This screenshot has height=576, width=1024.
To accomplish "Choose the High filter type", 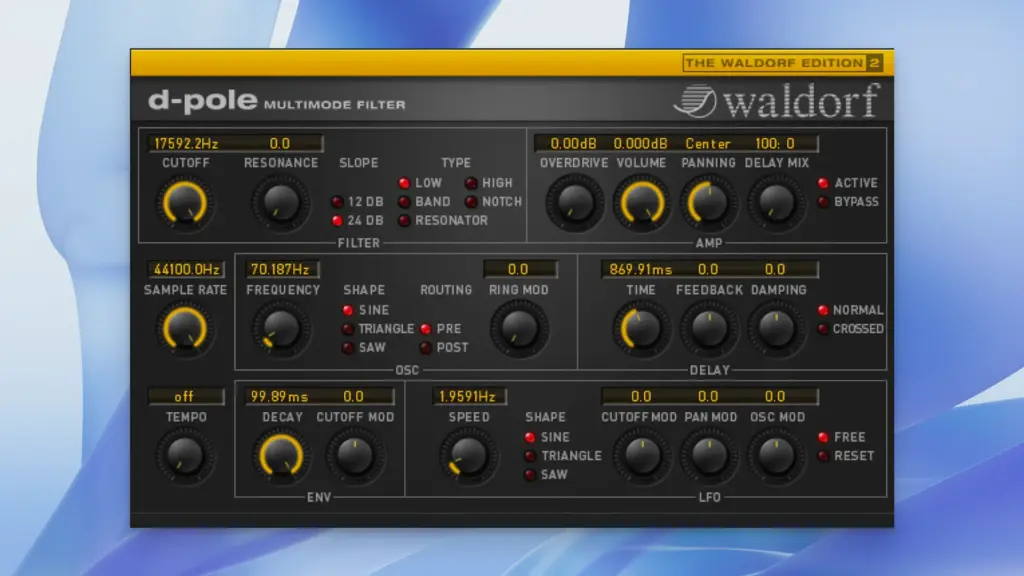I will pos(471,183).
